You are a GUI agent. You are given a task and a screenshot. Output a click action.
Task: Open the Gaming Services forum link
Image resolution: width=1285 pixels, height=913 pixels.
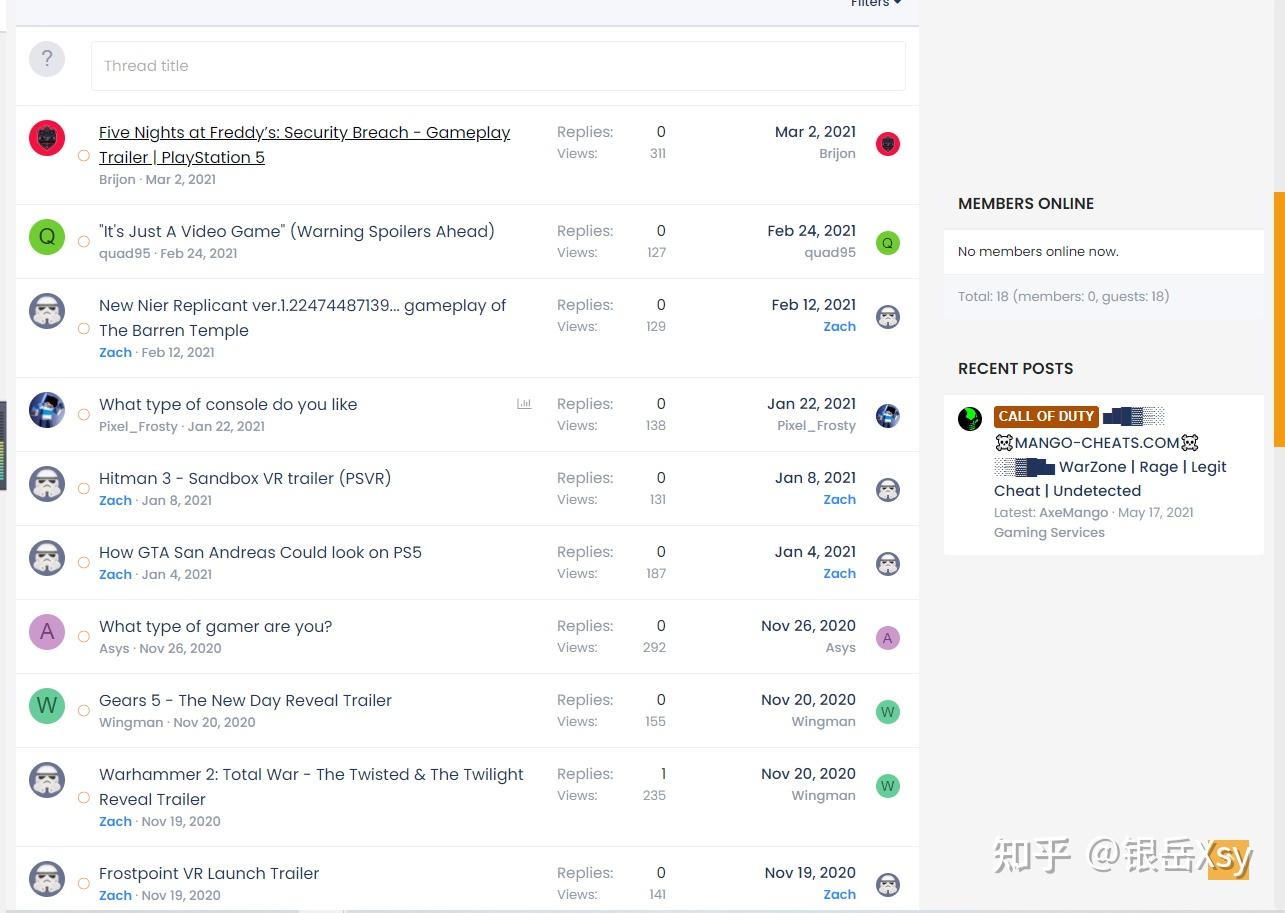coord(1049,533)
